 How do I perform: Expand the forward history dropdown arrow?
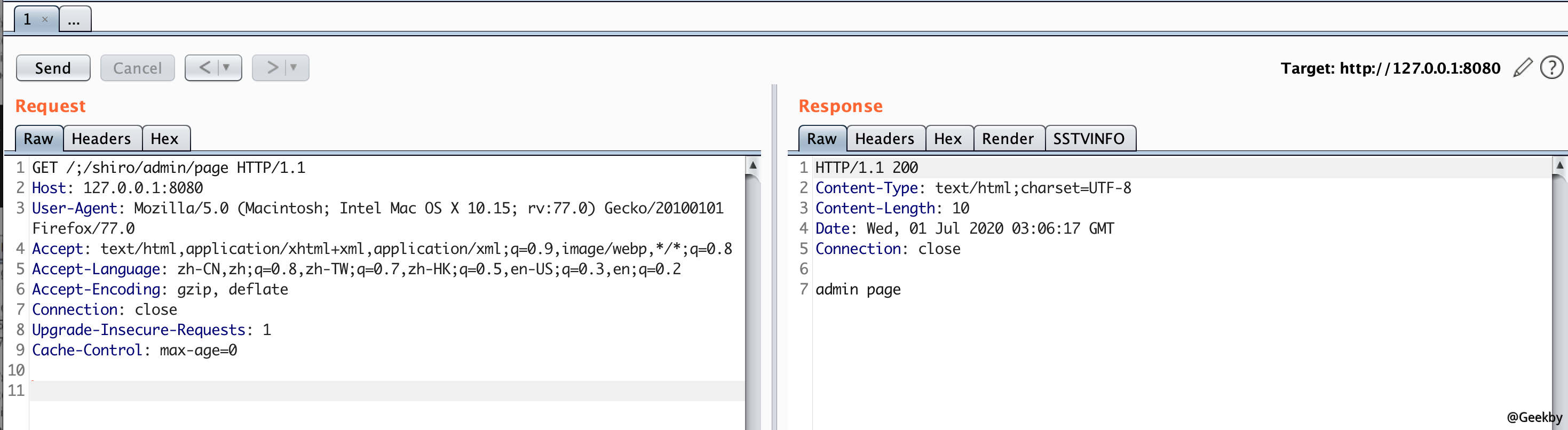pyautogui.click(x=294, y=68)
